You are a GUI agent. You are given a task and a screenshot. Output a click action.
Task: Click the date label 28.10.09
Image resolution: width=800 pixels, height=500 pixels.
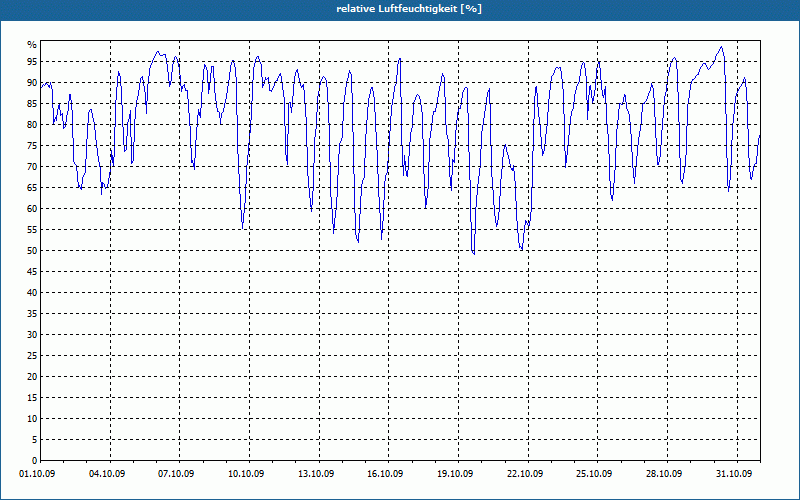point(664,474)
